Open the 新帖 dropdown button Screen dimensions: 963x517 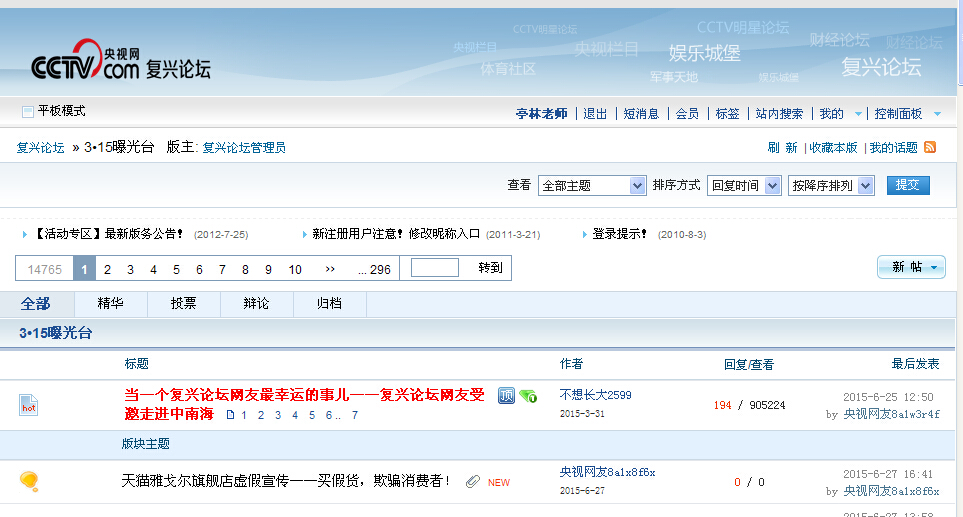911,267
